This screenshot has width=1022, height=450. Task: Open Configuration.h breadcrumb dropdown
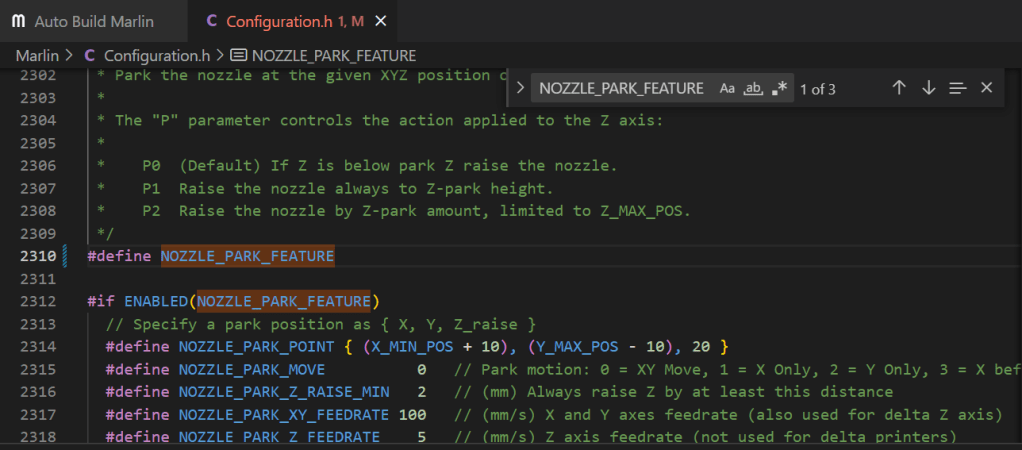point(156,55)
